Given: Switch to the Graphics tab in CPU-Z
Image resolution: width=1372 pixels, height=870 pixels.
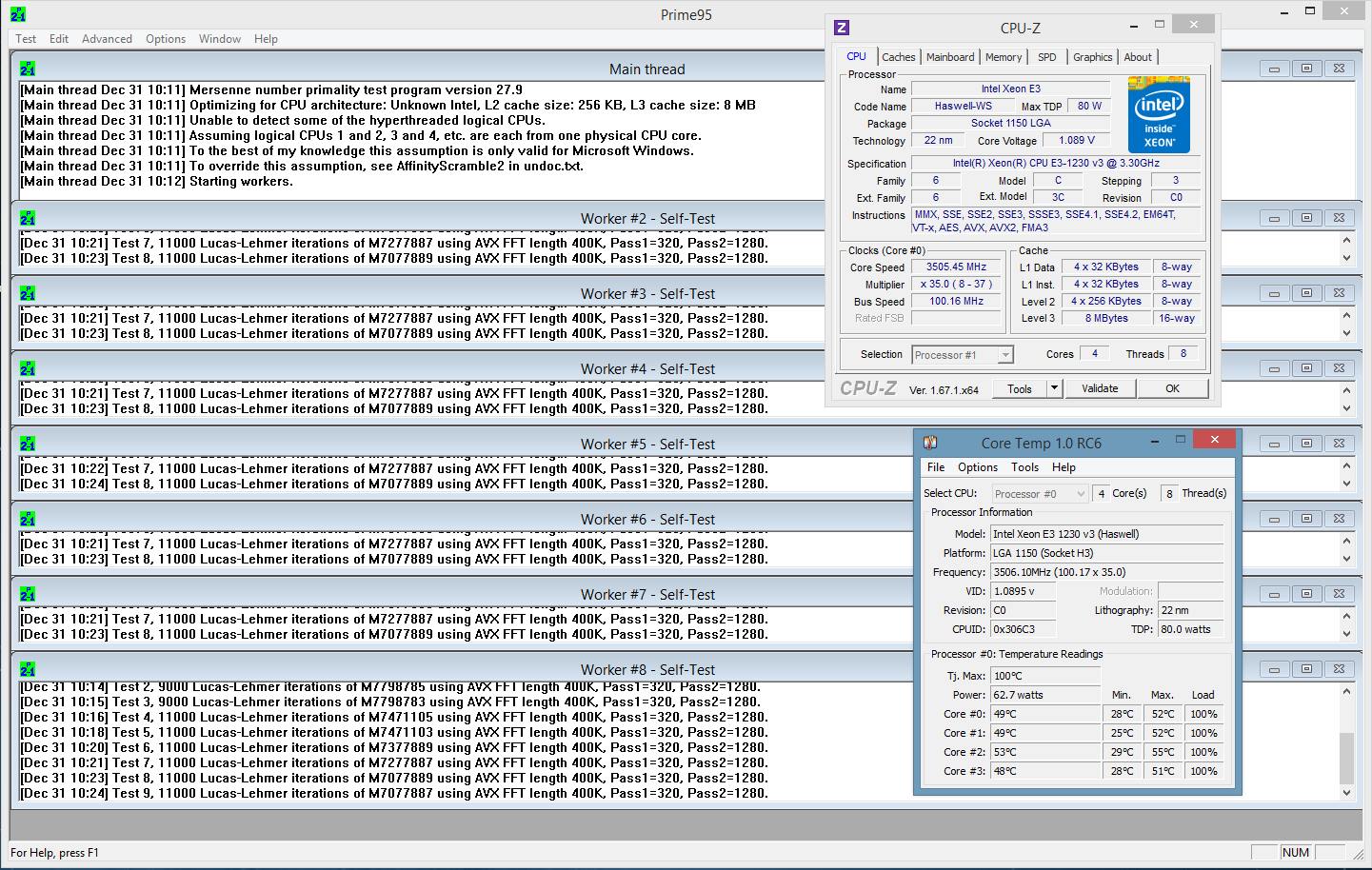Looking at the screenshot, I should (x=1092, y=57).
